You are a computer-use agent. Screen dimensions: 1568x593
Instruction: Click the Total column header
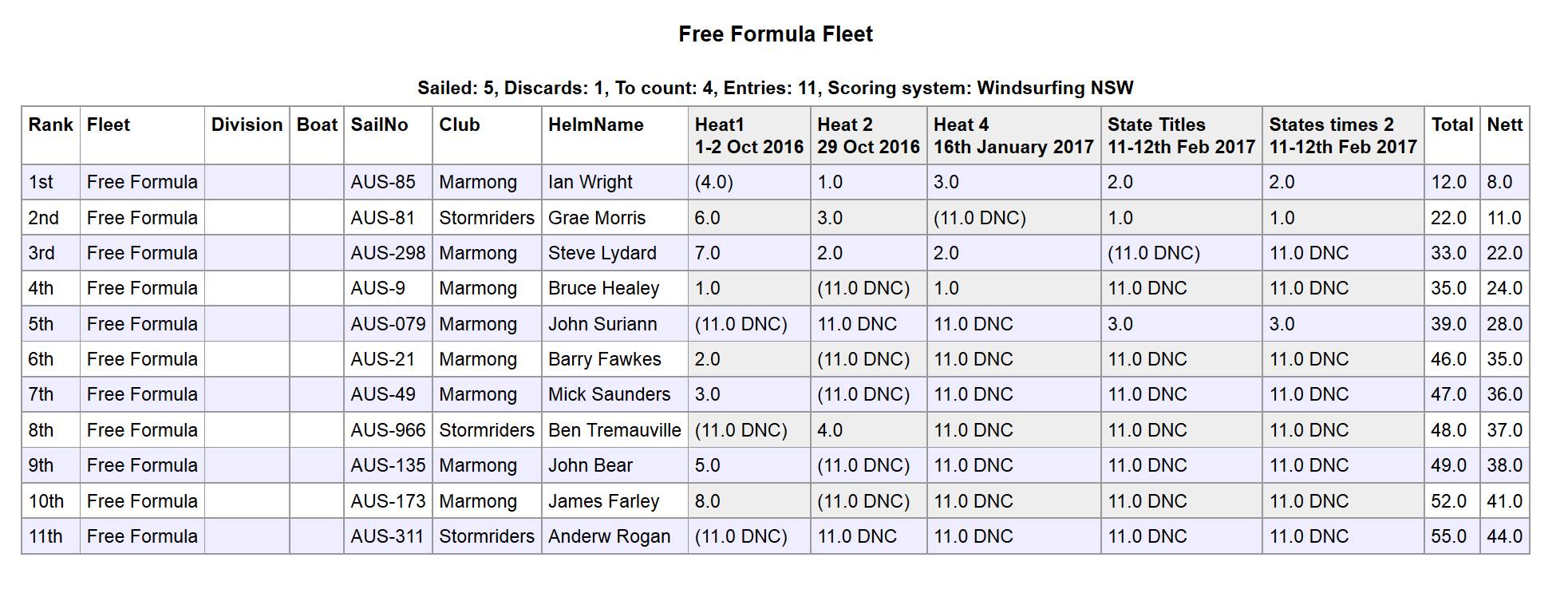coord(1451,125)
